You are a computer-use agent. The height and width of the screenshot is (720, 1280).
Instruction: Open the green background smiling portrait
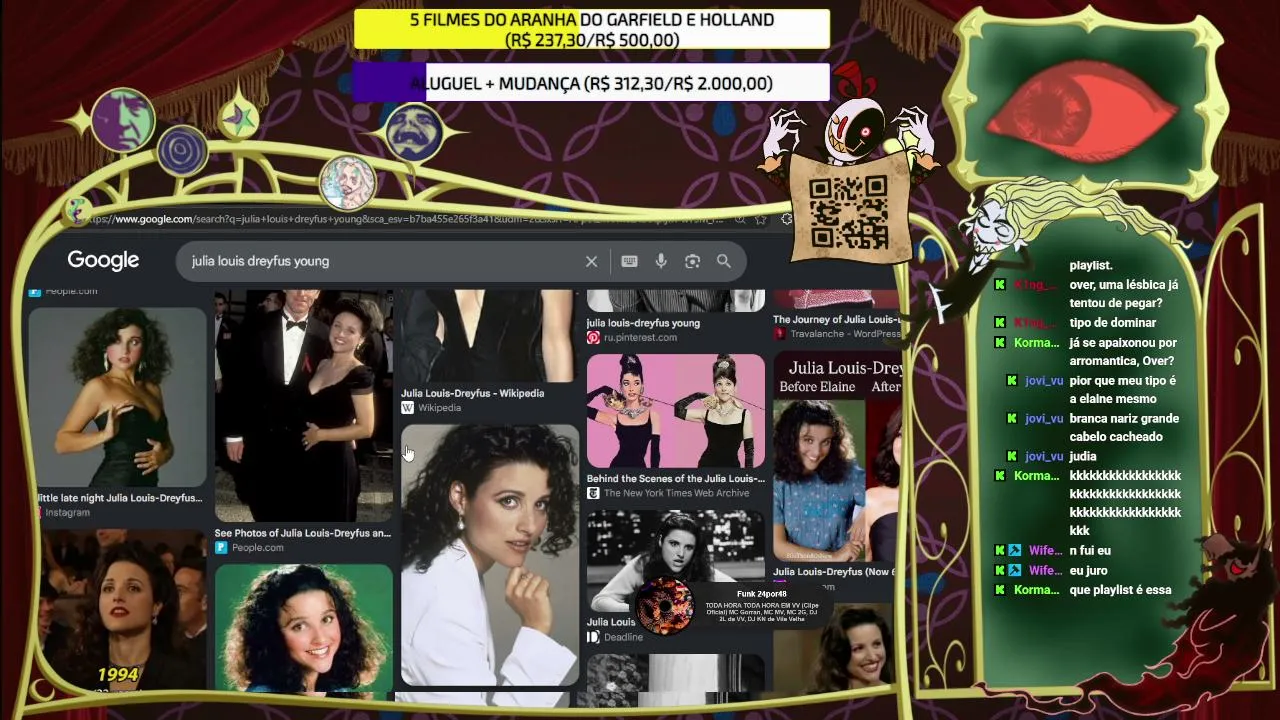click(304, 628)
